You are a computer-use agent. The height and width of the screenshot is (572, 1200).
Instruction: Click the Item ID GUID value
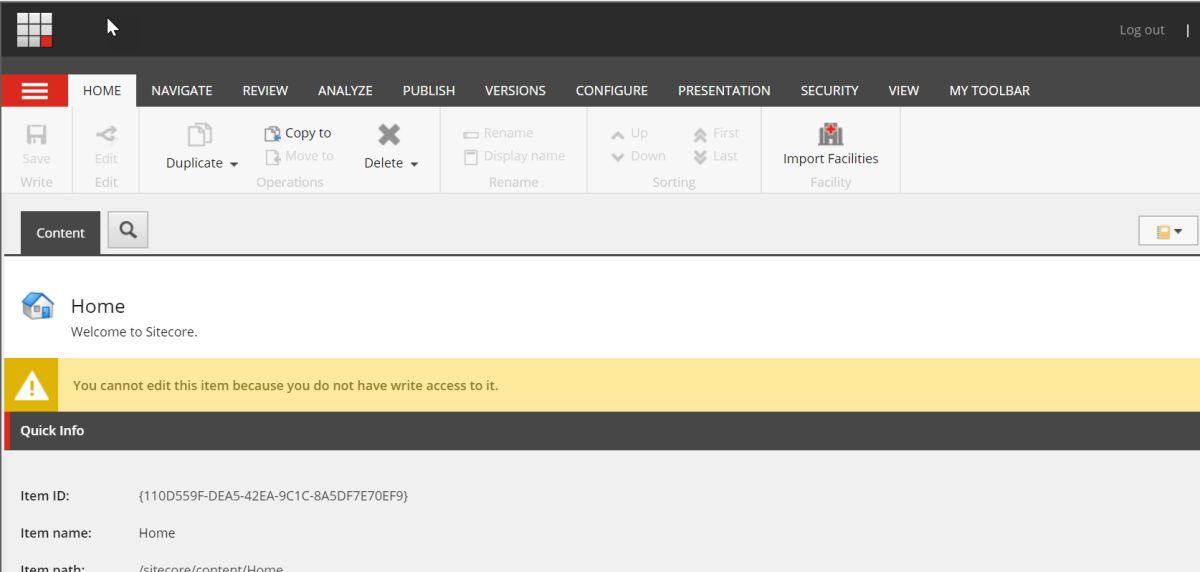273,495
